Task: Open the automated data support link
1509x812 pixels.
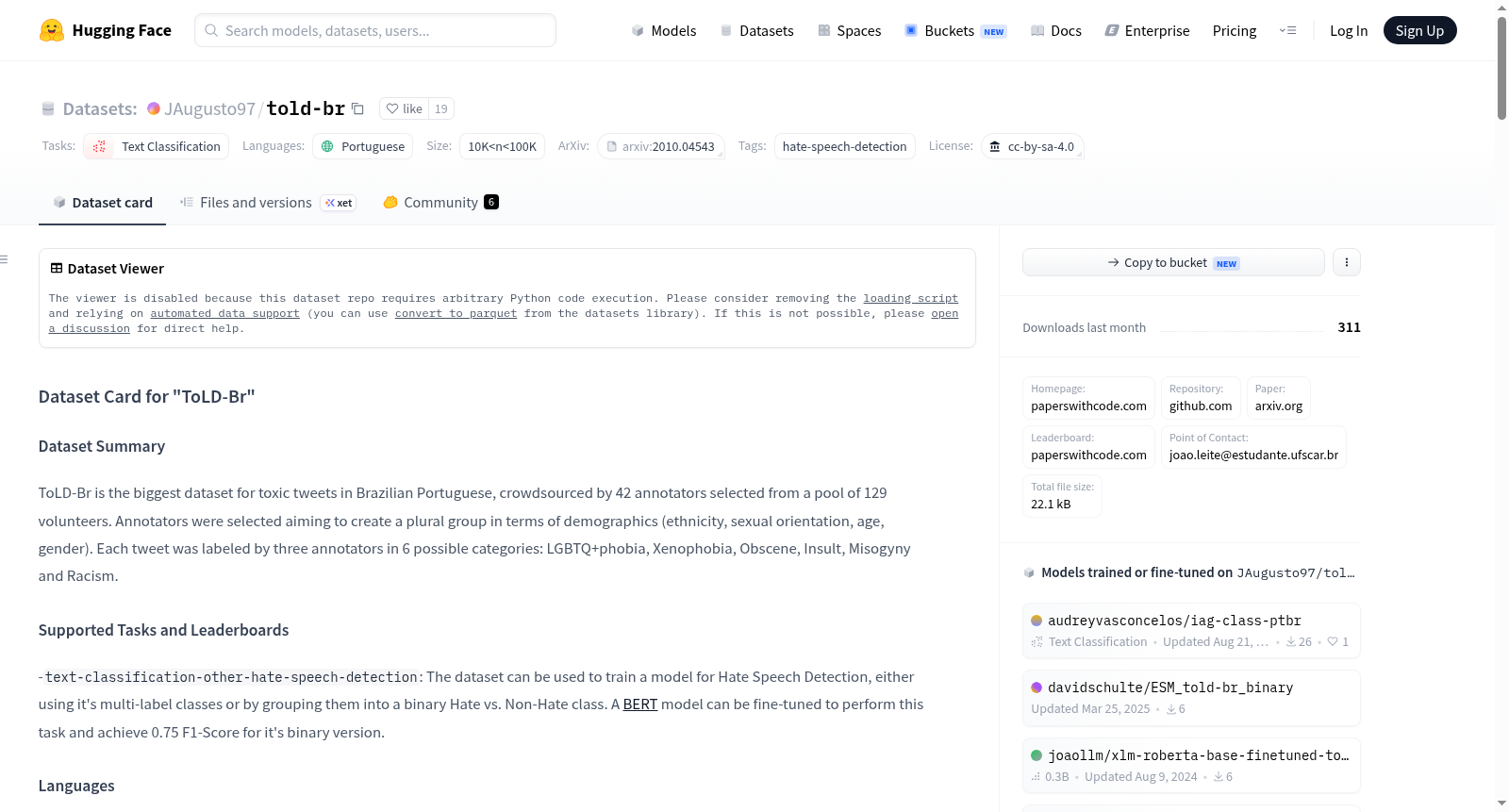Action: click(224, 313)
